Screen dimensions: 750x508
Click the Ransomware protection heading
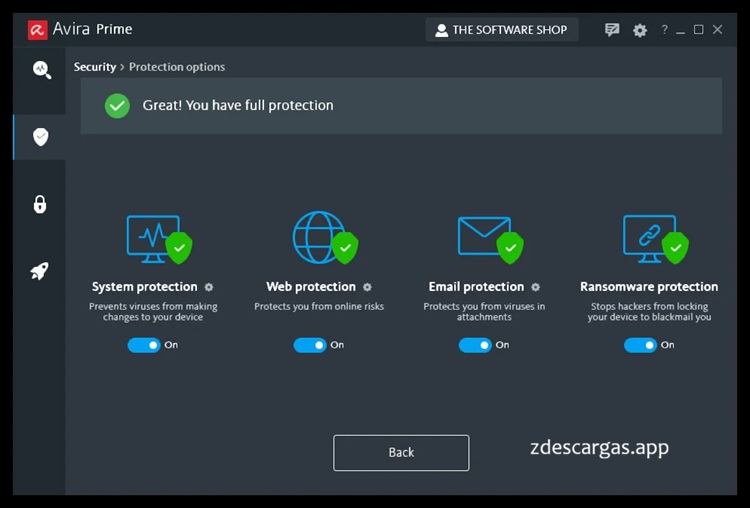pos(649,287)
